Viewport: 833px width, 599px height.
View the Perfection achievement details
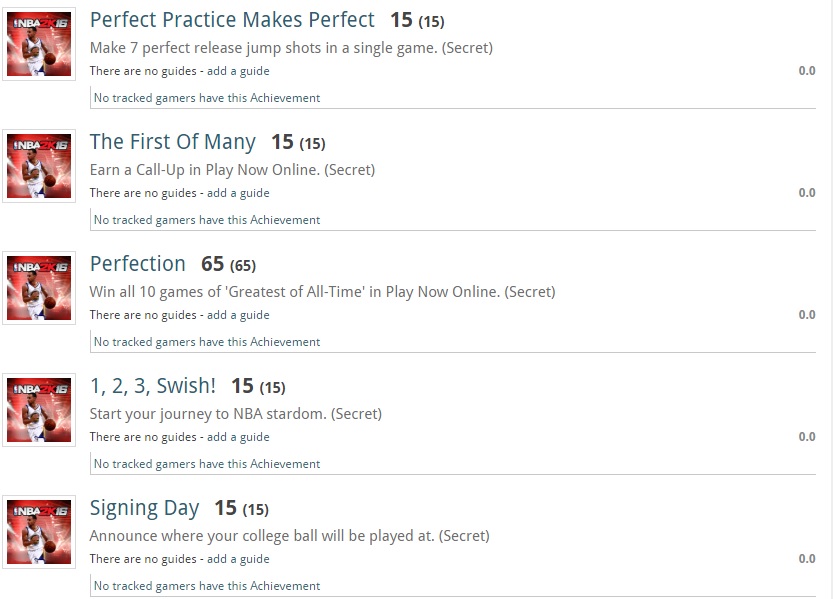tap(138, 264)
